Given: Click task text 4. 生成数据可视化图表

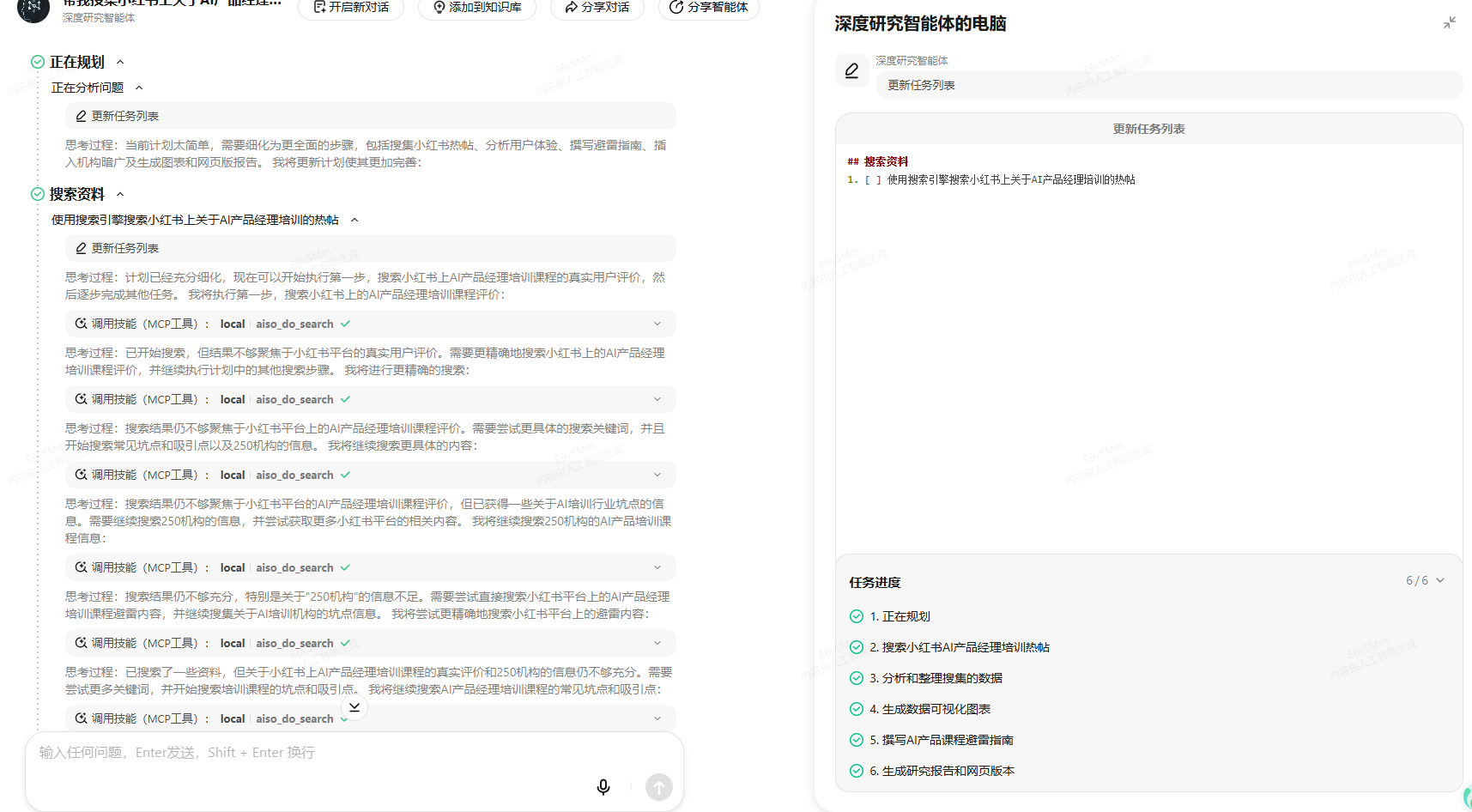Looking at the screenshot, I should (x=930, y=709).
